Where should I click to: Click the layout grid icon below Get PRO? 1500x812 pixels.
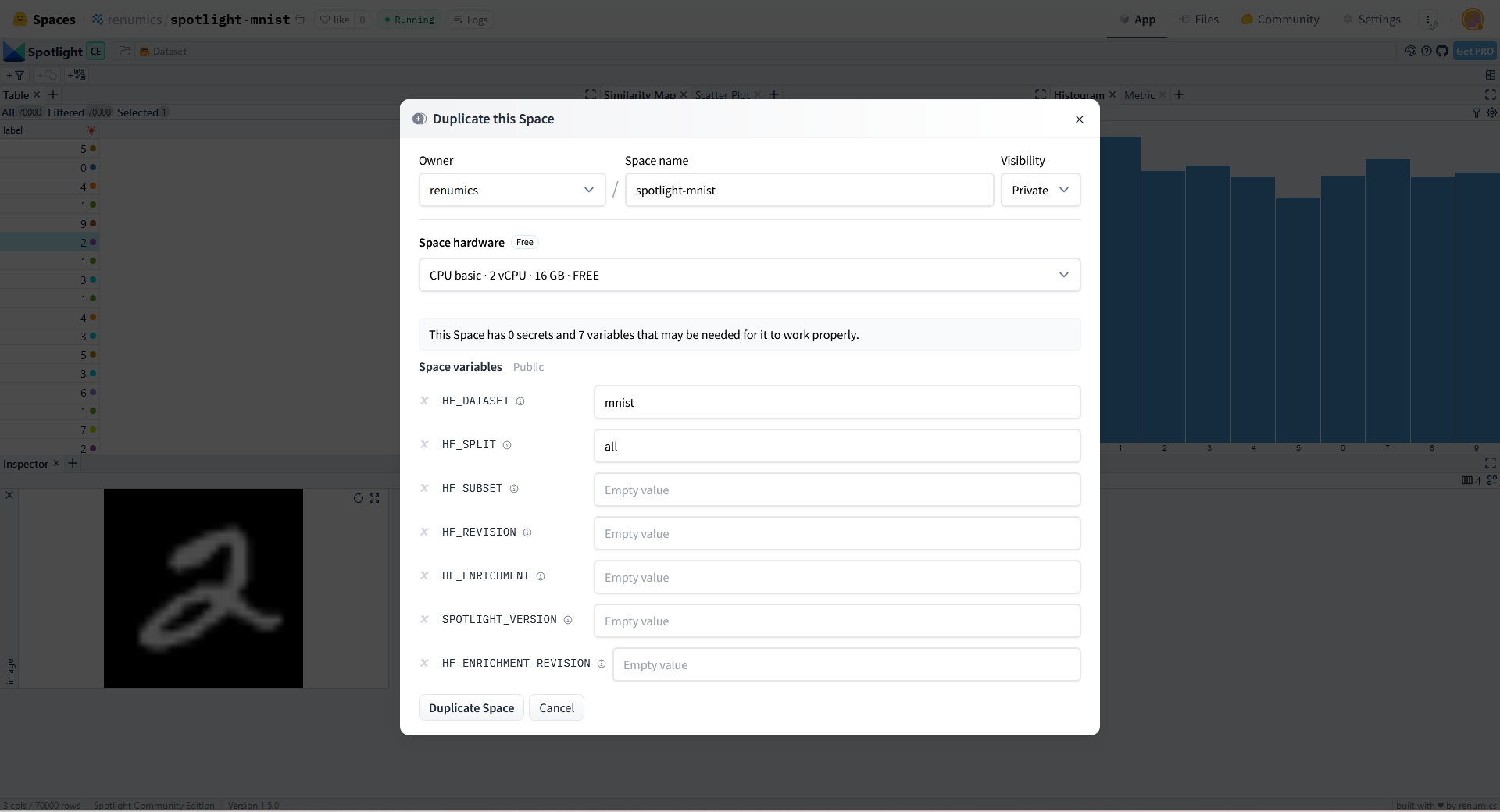1491,75
